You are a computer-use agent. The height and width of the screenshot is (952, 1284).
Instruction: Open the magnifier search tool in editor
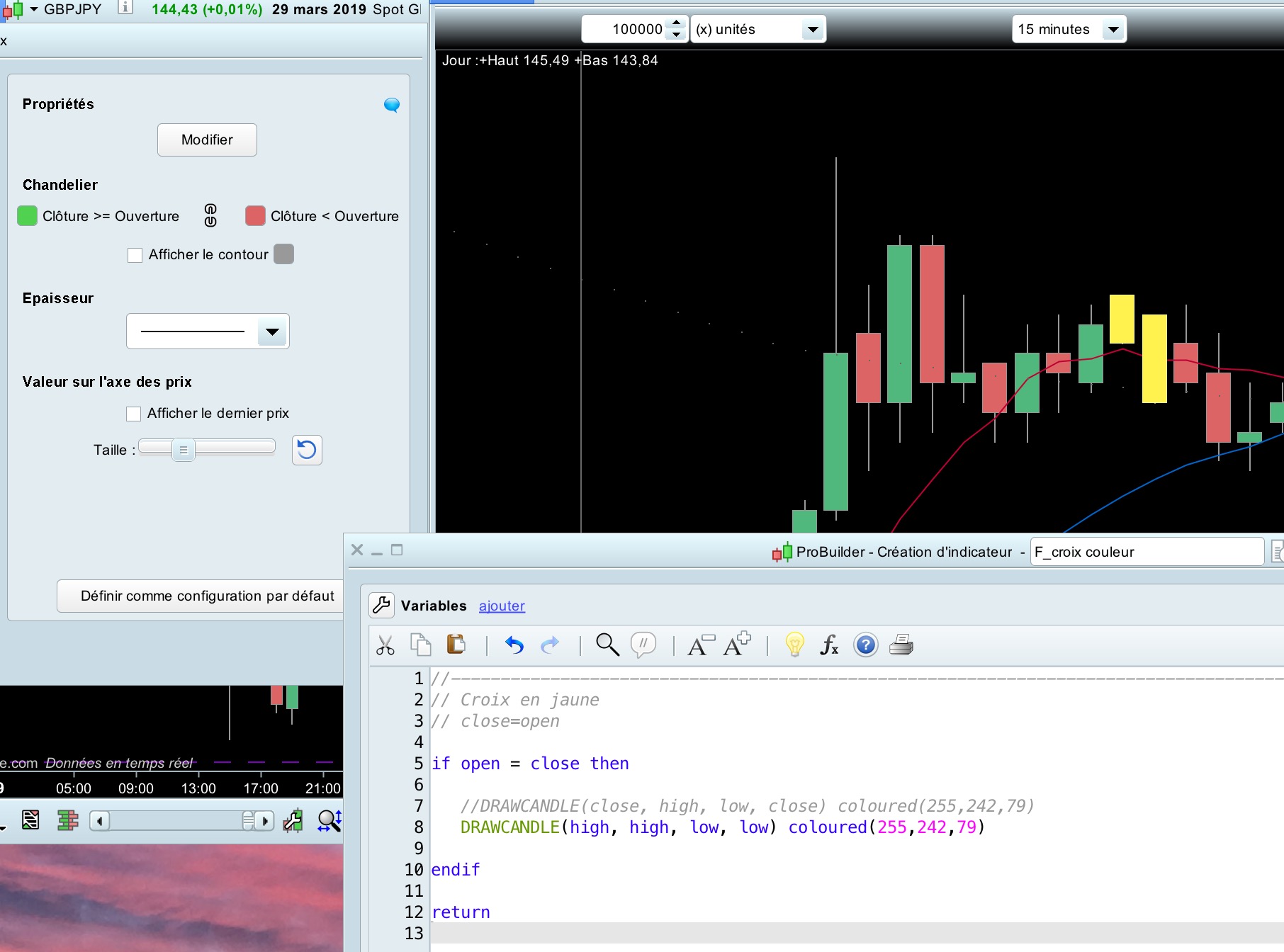coord(607,645)
